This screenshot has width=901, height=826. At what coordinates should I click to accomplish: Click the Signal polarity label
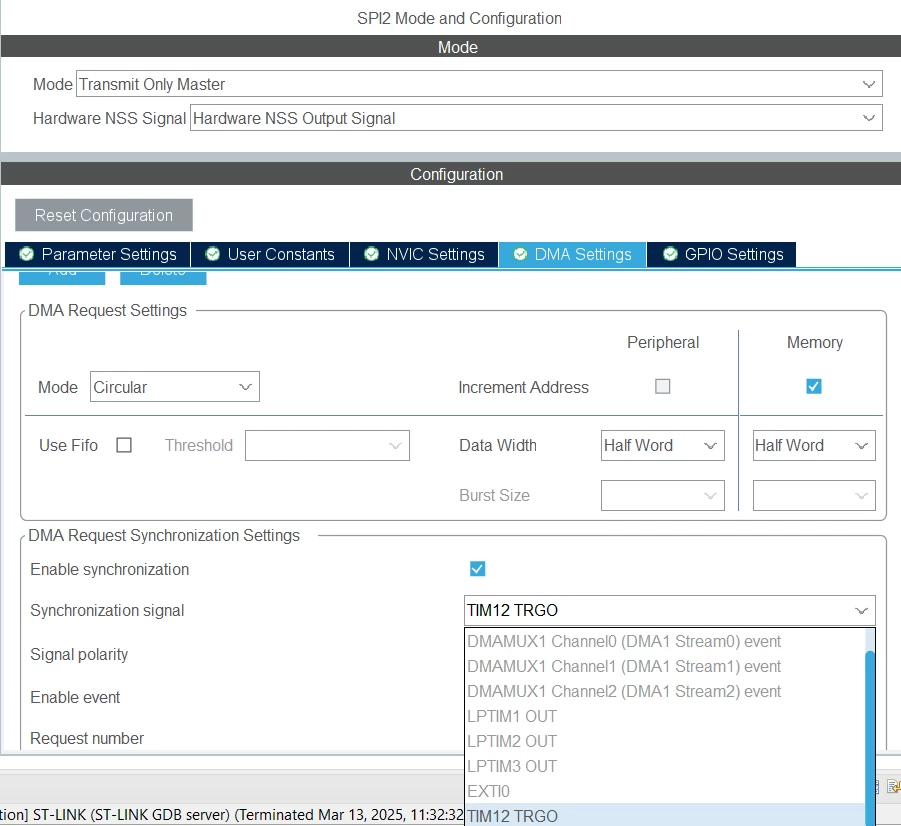click(x=79, y=655)
